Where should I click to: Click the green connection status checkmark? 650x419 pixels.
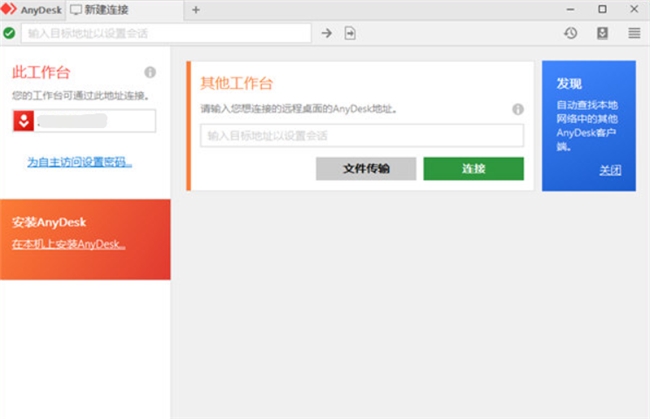[x=9, y=33]
